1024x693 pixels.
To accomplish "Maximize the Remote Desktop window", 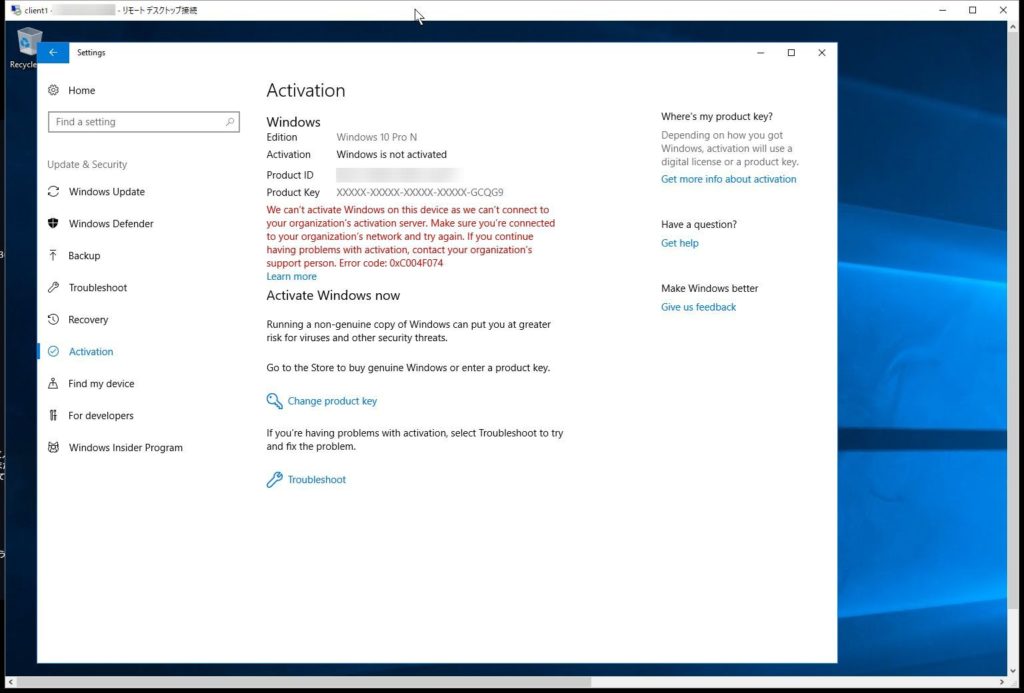I will tap(972, 10).
